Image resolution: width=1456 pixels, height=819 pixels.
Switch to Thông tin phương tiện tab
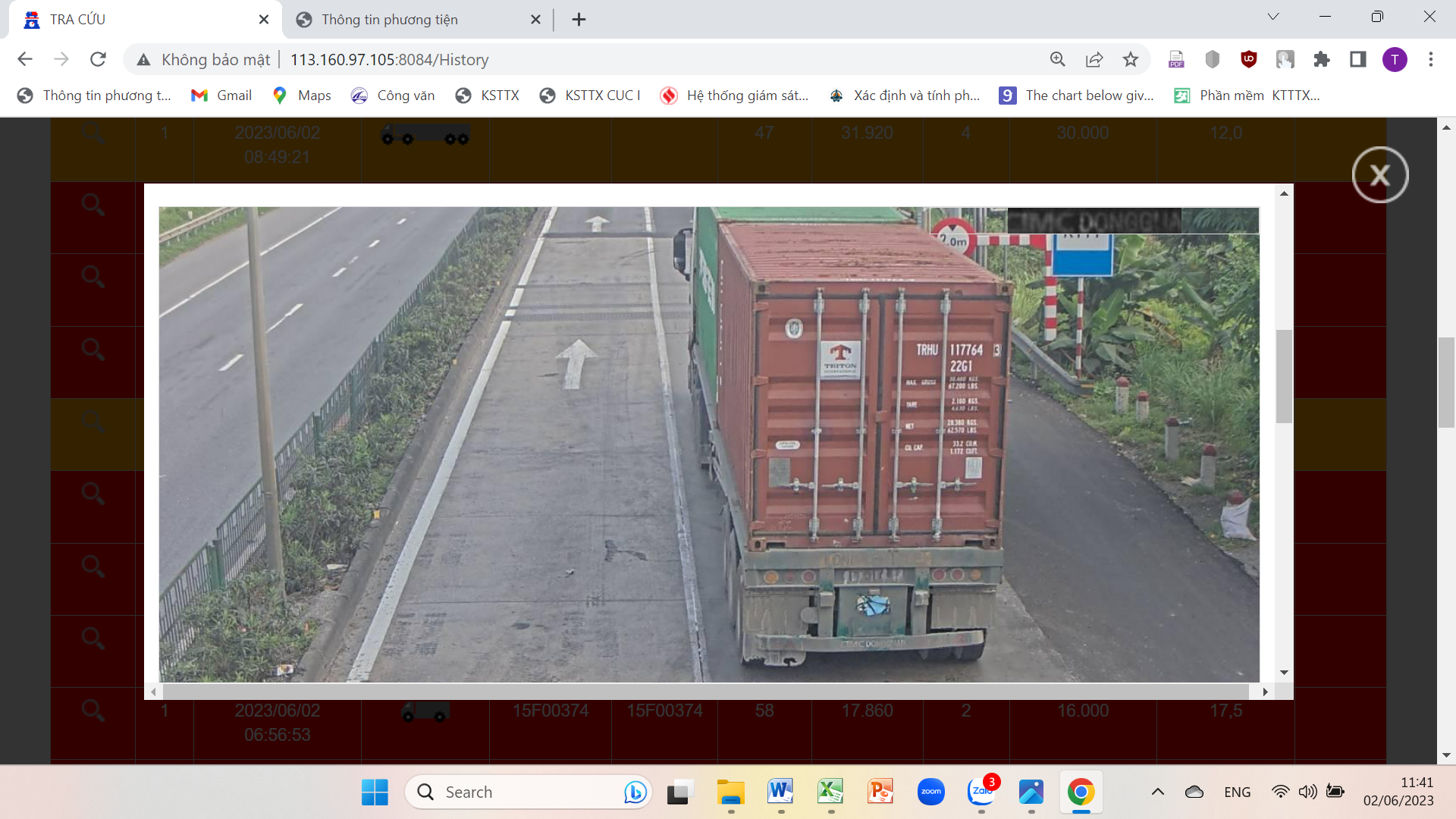pos(390,20)
